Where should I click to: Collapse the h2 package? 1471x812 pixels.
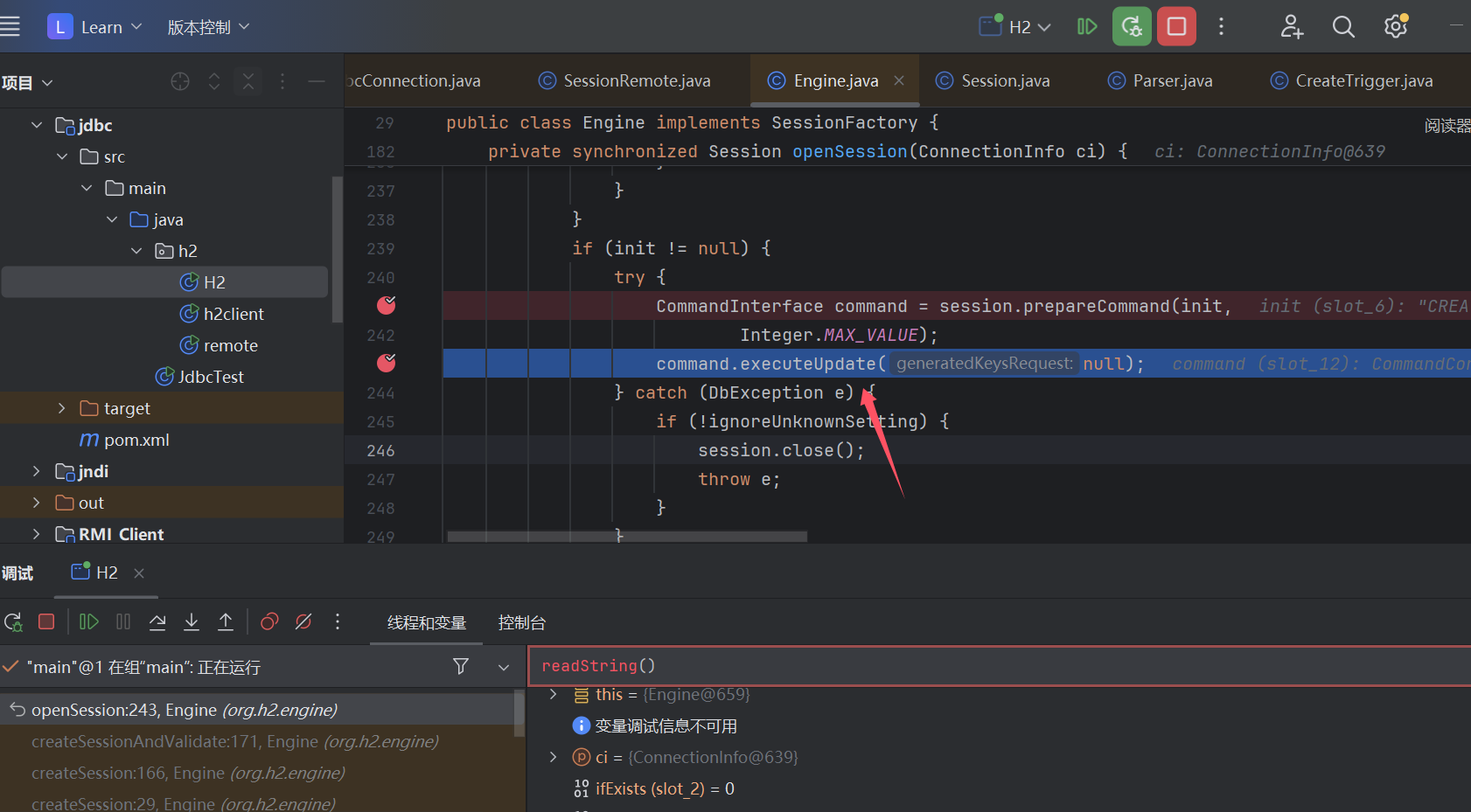click(136, 251)
